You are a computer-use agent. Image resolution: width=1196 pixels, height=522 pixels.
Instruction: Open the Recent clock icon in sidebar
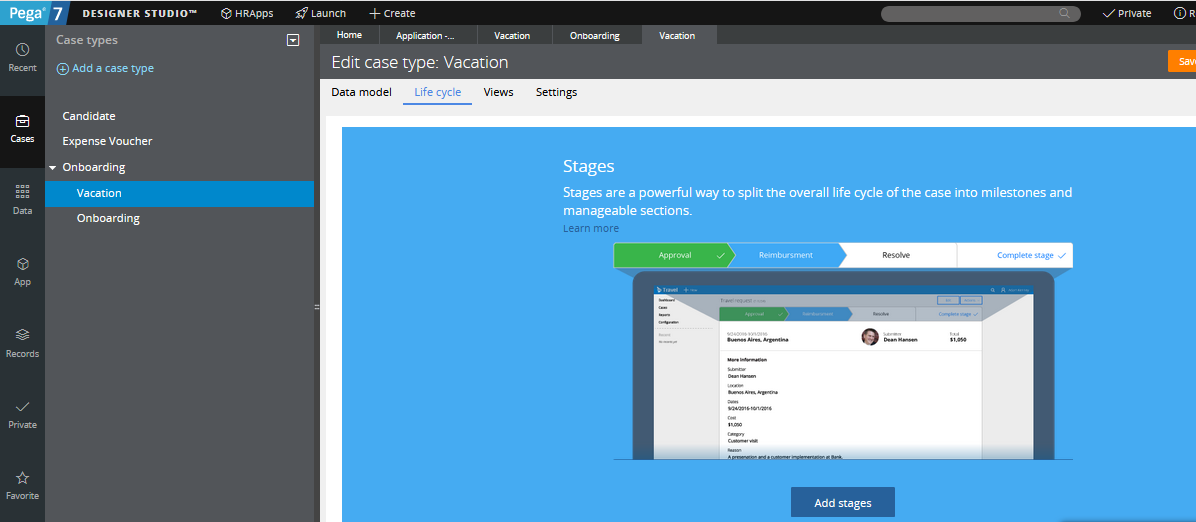click(22, 50)
